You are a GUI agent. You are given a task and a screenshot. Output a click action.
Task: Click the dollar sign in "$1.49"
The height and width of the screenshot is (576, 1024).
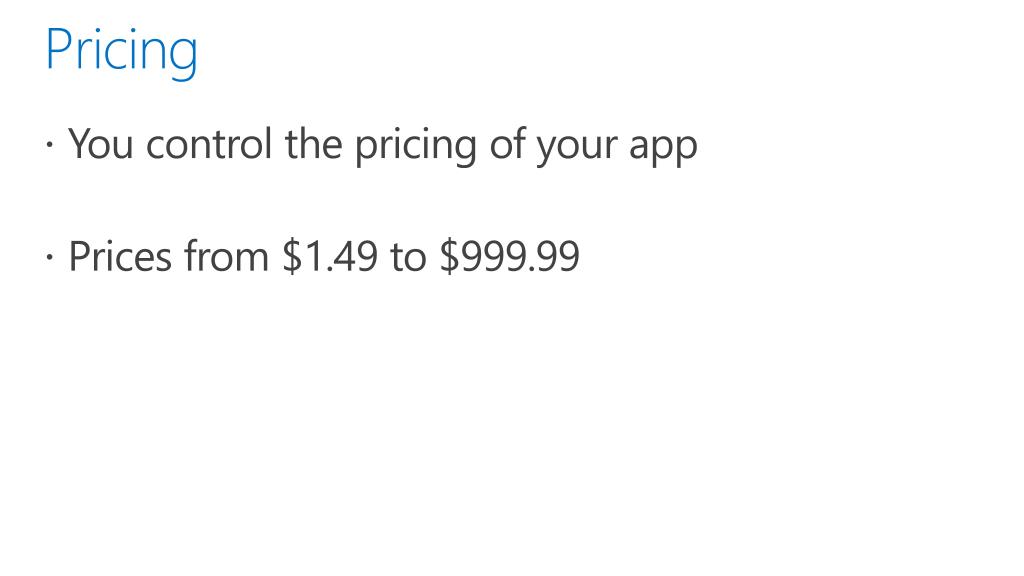(292, 256)
